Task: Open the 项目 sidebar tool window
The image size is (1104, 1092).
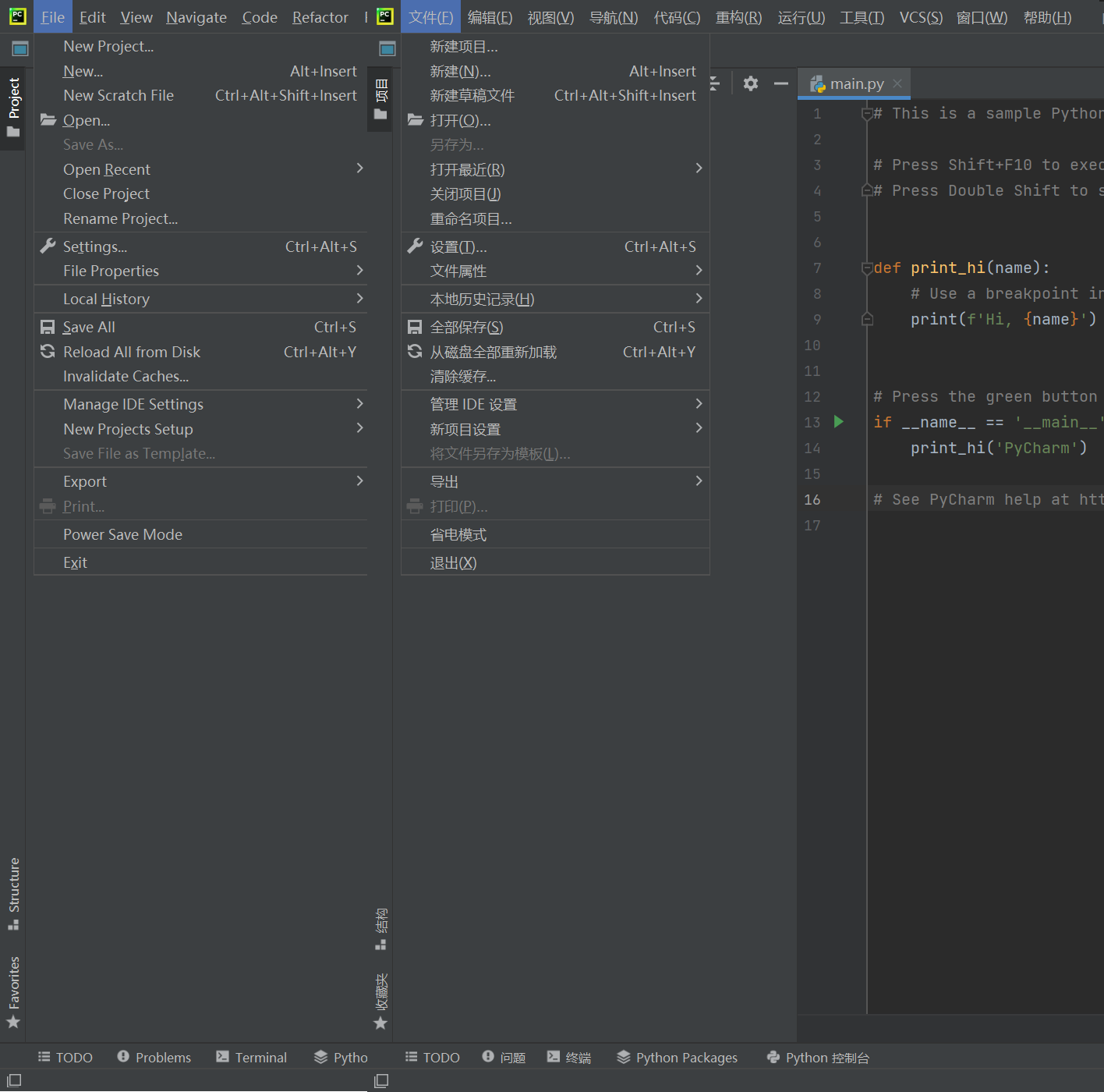Action: click(380, 99)
